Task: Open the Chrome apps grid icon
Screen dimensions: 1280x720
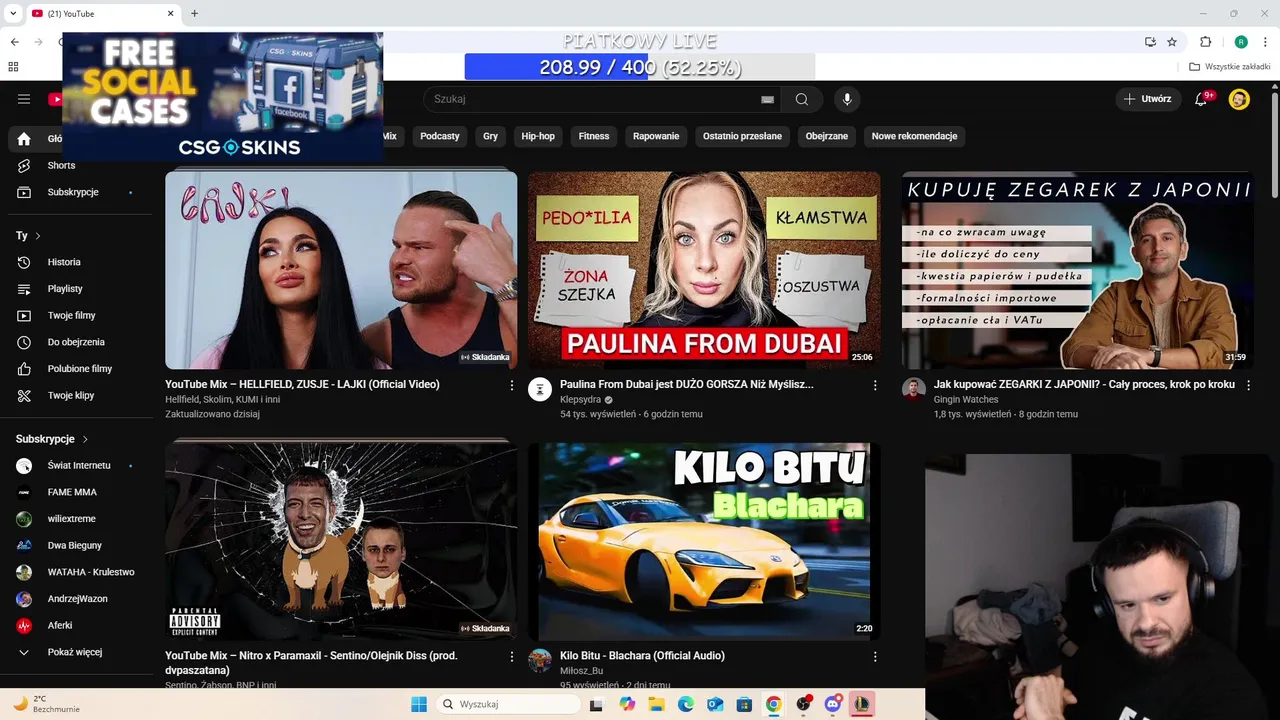Action: click(13, 67)
